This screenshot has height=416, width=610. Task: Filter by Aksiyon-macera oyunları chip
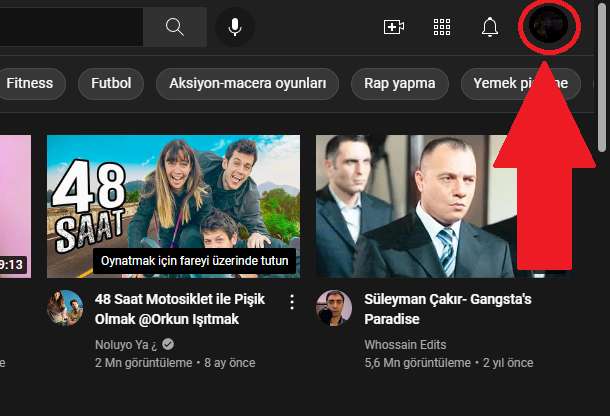tap(248, 83)
